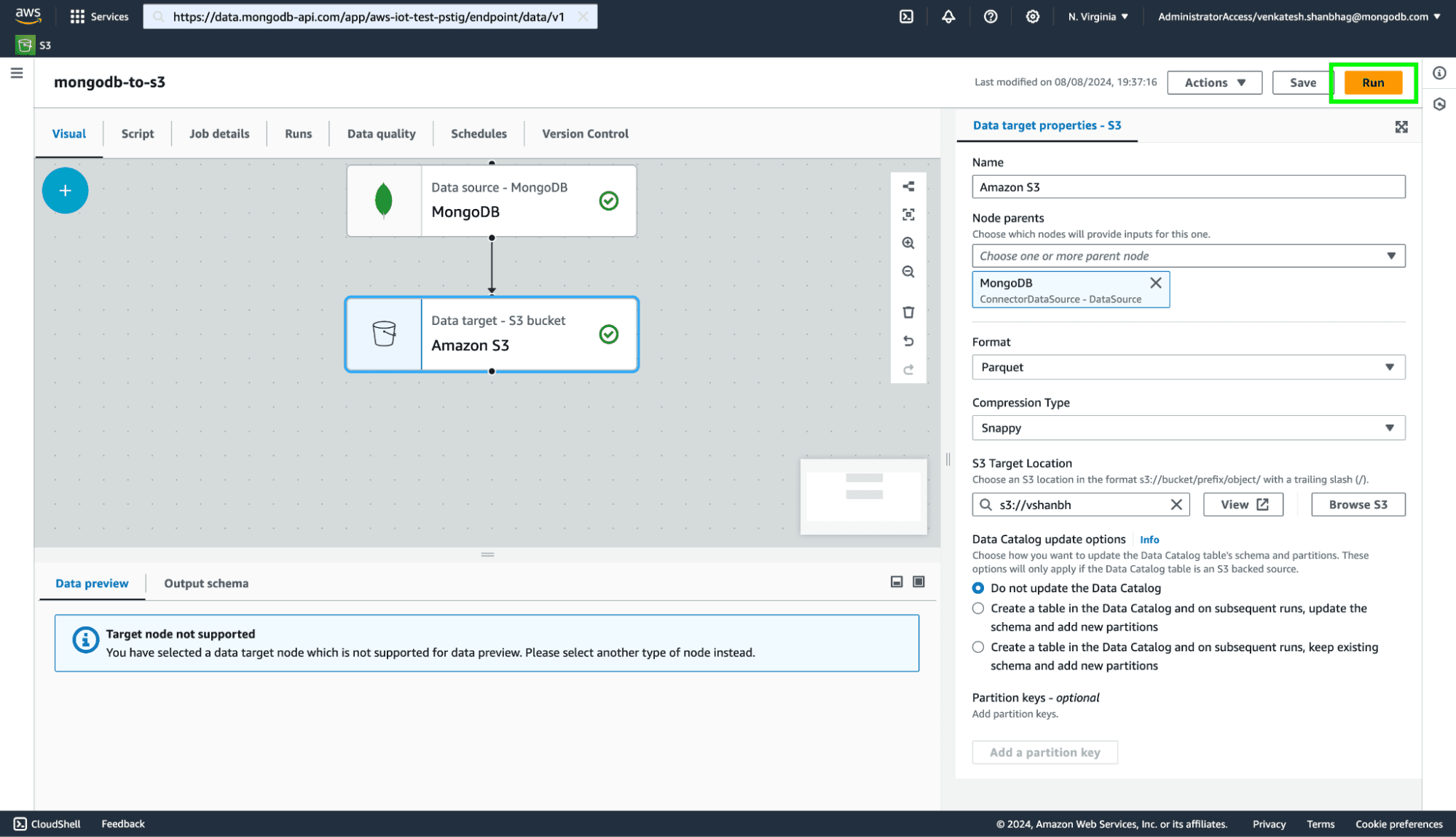
Task: Click the S3 Target Location input field
Action: pos(1079,505)
